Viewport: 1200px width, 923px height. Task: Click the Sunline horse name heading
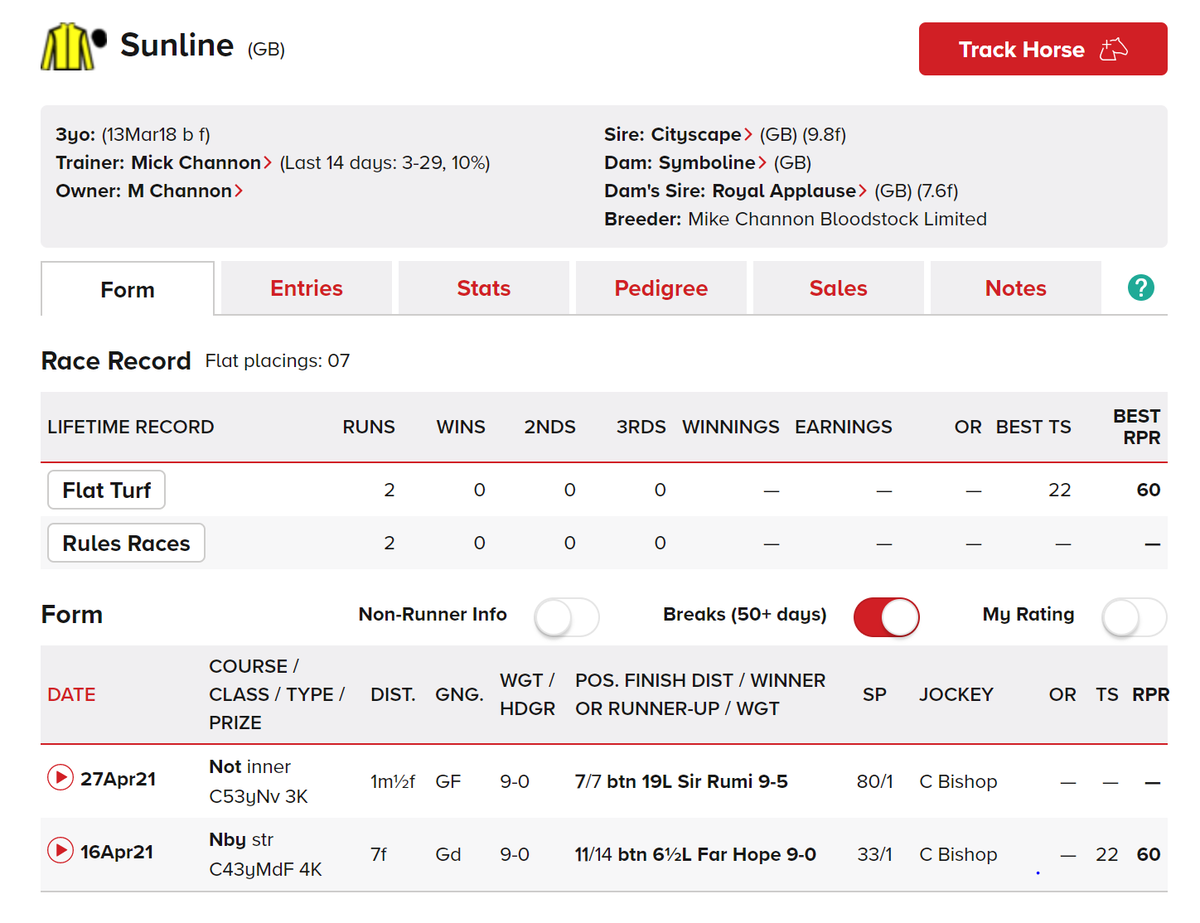(x=177, y=45)
